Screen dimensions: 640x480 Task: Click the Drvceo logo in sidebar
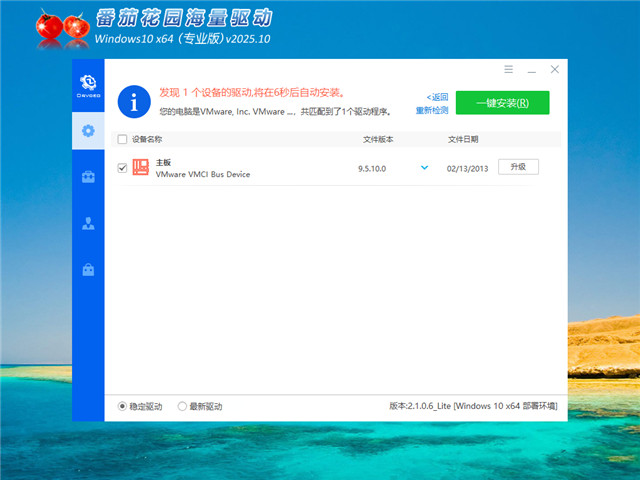coord(88,85)
